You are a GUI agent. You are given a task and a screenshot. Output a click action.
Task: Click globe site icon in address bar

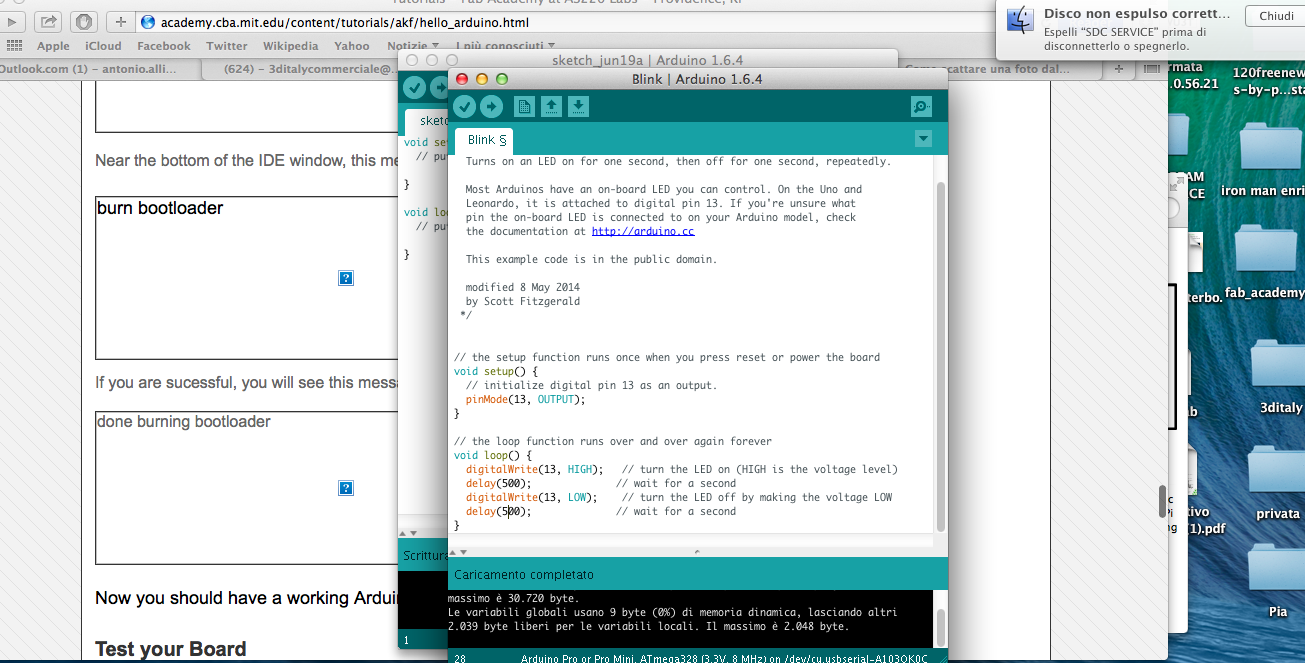click(x=148, y=22)
